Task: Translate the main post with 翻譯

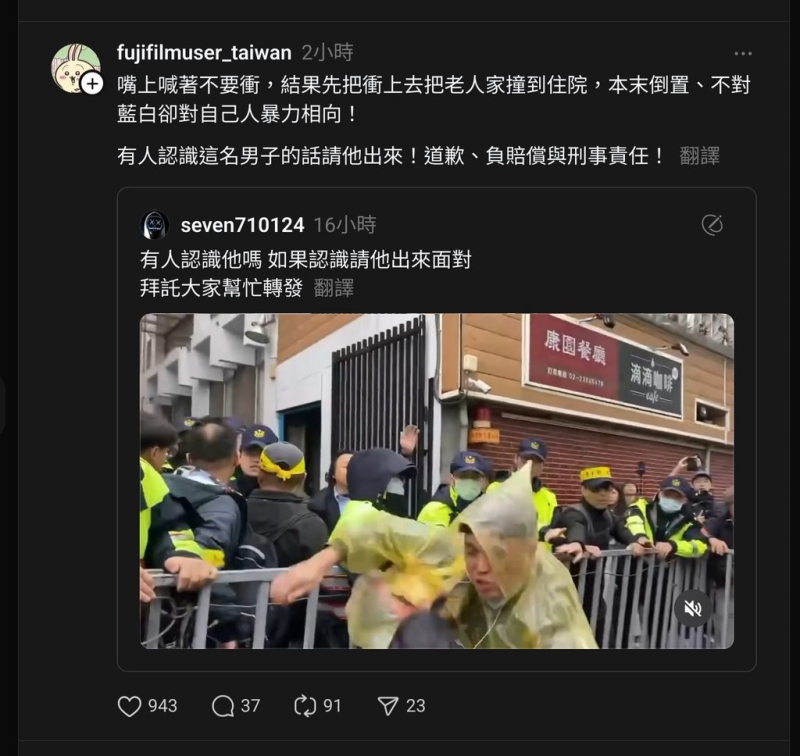Action: coord(699,156)
